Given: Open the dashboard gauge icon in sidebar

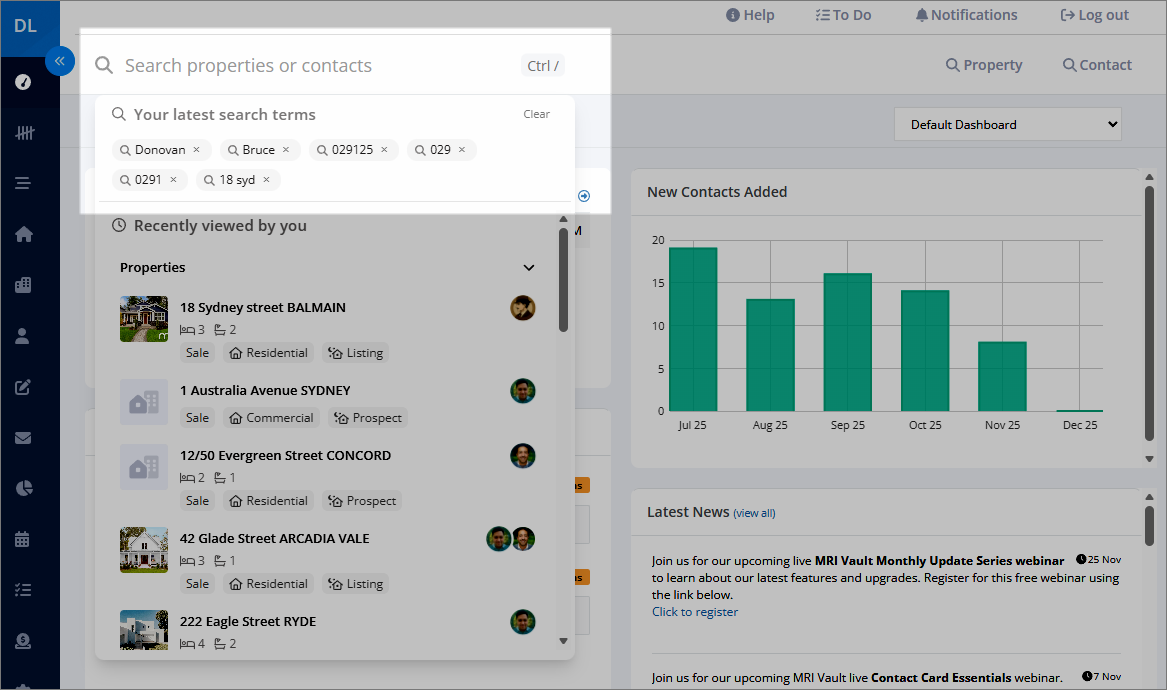Looking at the screenshot, I should pyautogui.click(x=23, y=82).
